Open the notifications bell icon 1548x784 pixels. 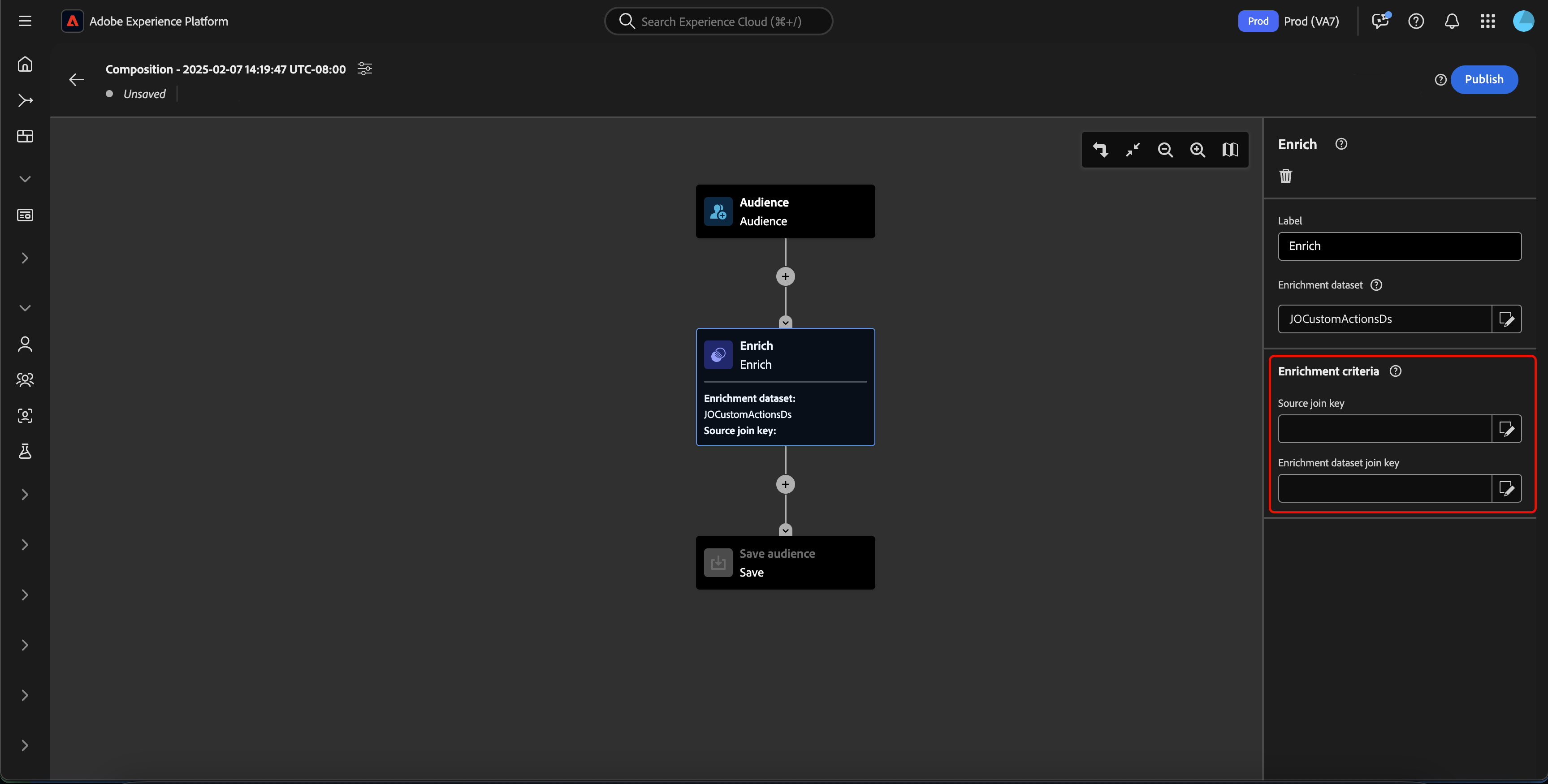[1452, 22]
